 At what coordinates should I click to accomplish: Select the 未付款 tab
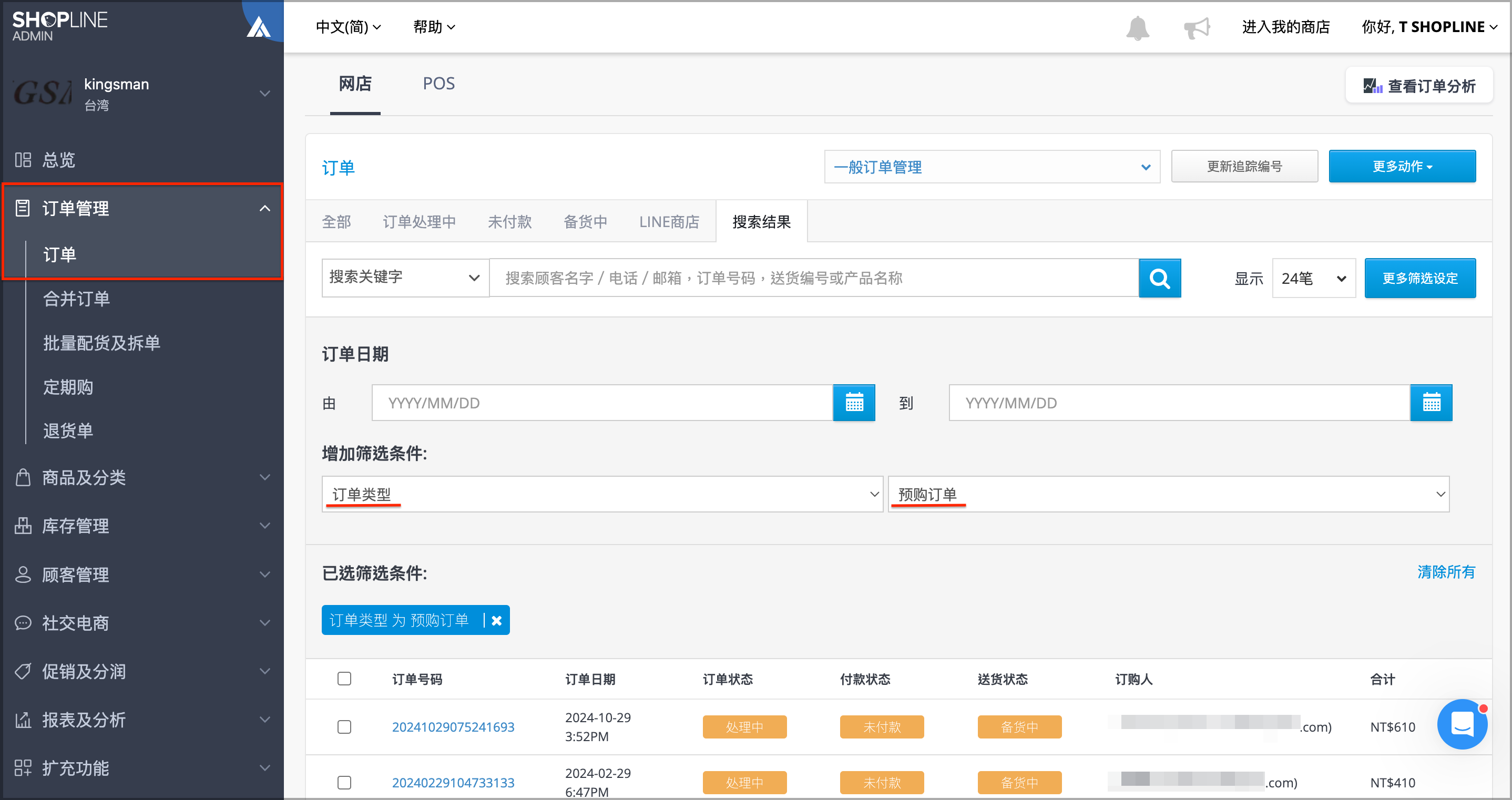tap(509, 221)
